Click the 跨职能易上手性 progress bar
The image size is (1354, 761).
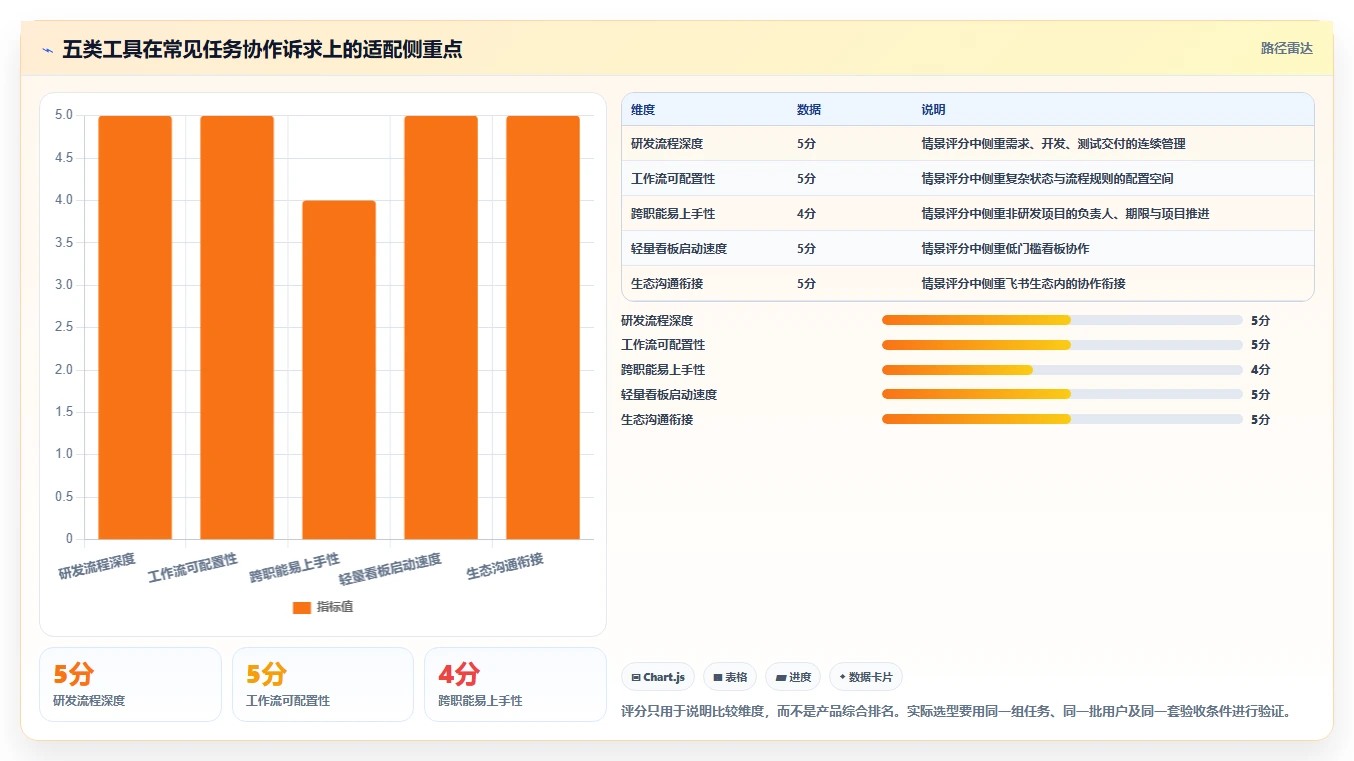point(1062,370)
